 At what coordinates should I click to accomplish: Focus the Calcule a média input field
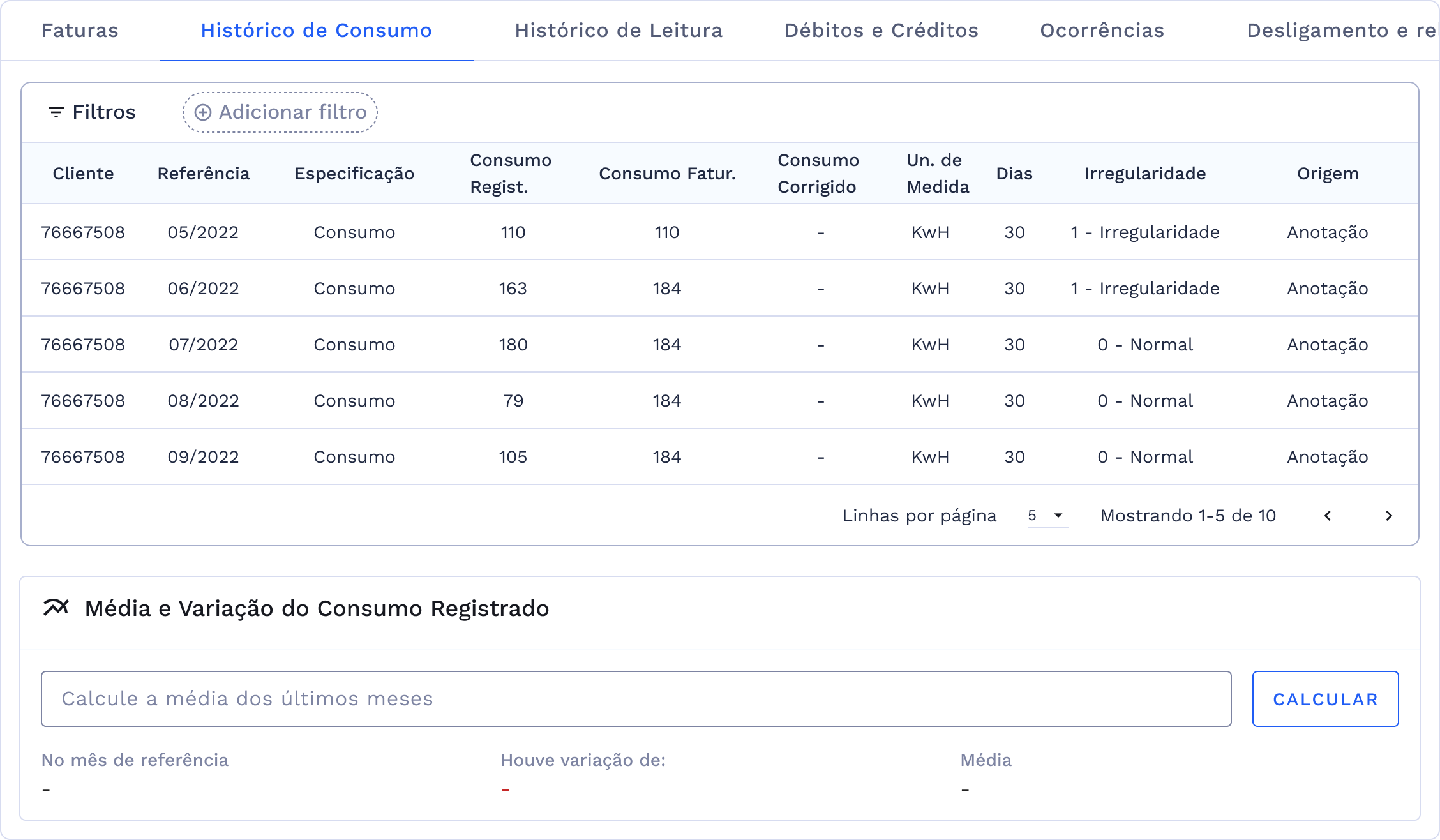tap(635, 699)
